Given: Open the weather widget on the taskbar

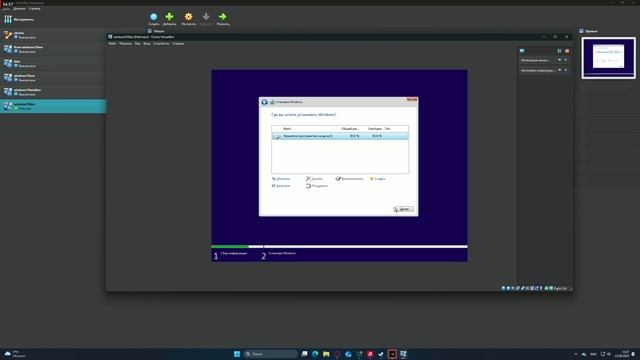Looking at the screenshot, I should point(14,353).
